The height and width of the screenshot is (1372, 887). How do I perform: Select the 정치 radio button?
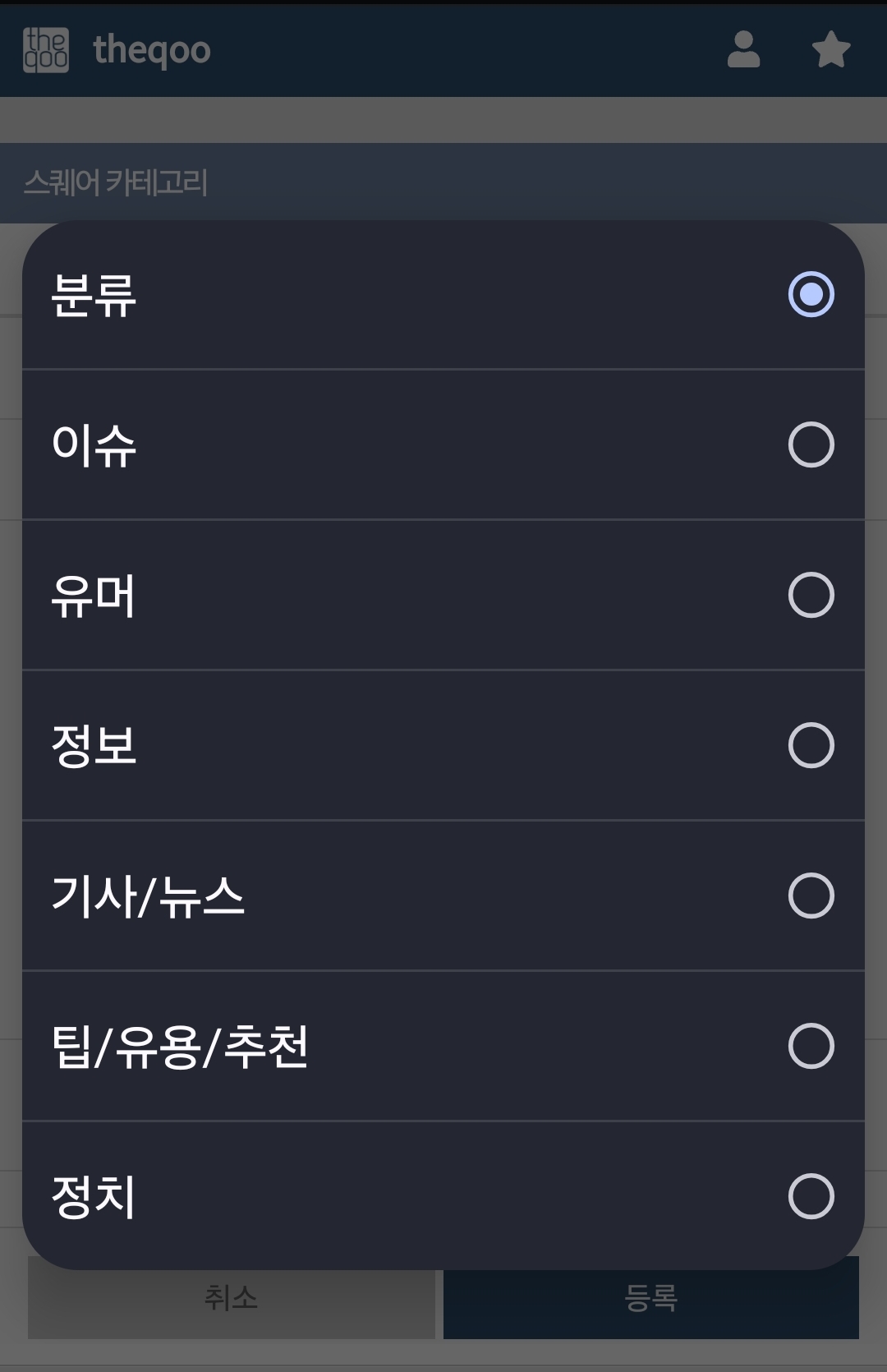(x=811, y=1196)
